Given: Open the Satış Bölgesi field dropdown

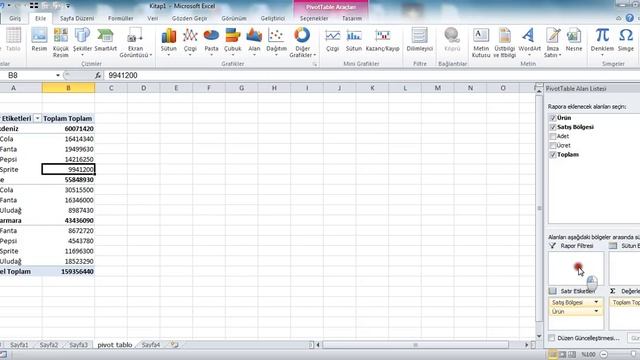Looking at the screenshot, I should tap(596, 302).
